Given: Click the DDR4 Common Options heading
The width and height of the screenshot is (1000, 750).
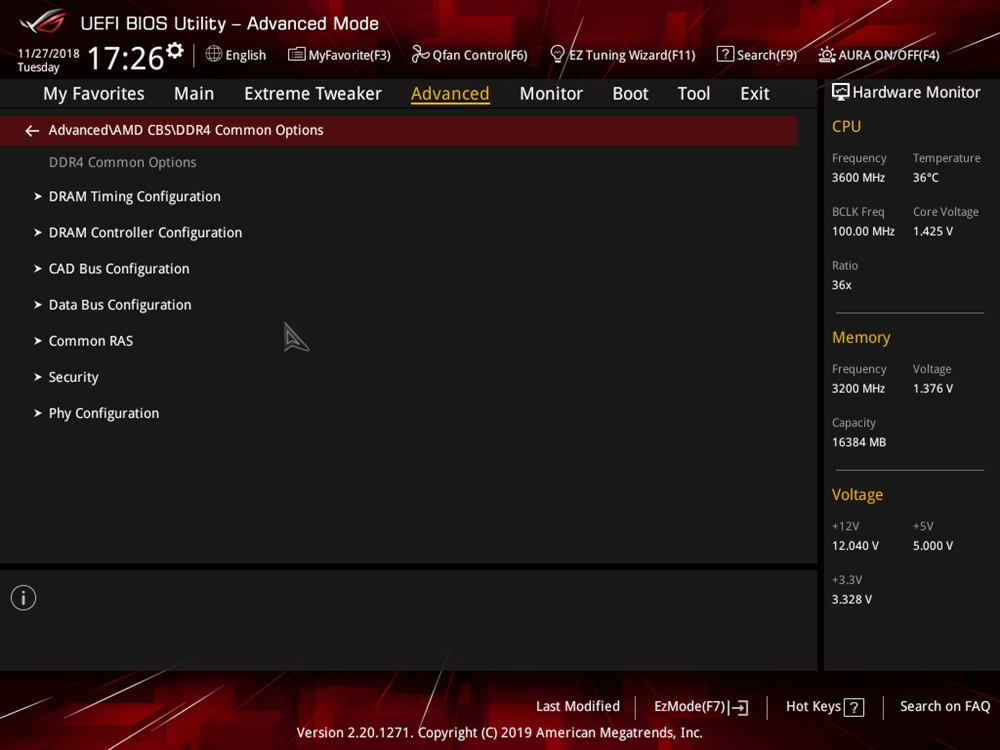Looking at the screenshot, I should tap(122, 163).
